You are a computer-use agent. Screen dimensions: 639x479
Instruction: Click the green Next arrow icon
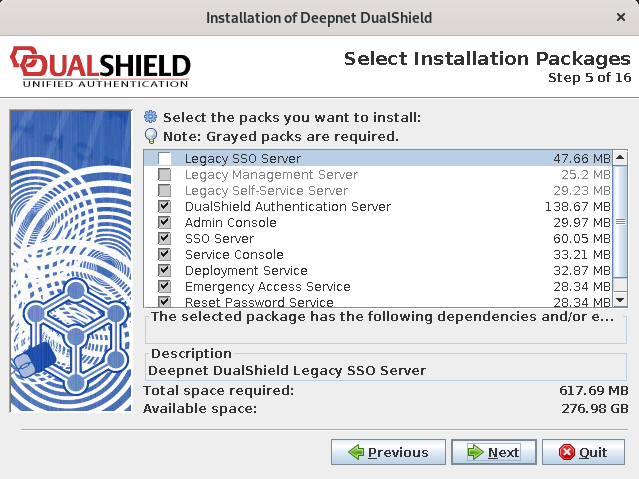(474, 452)
